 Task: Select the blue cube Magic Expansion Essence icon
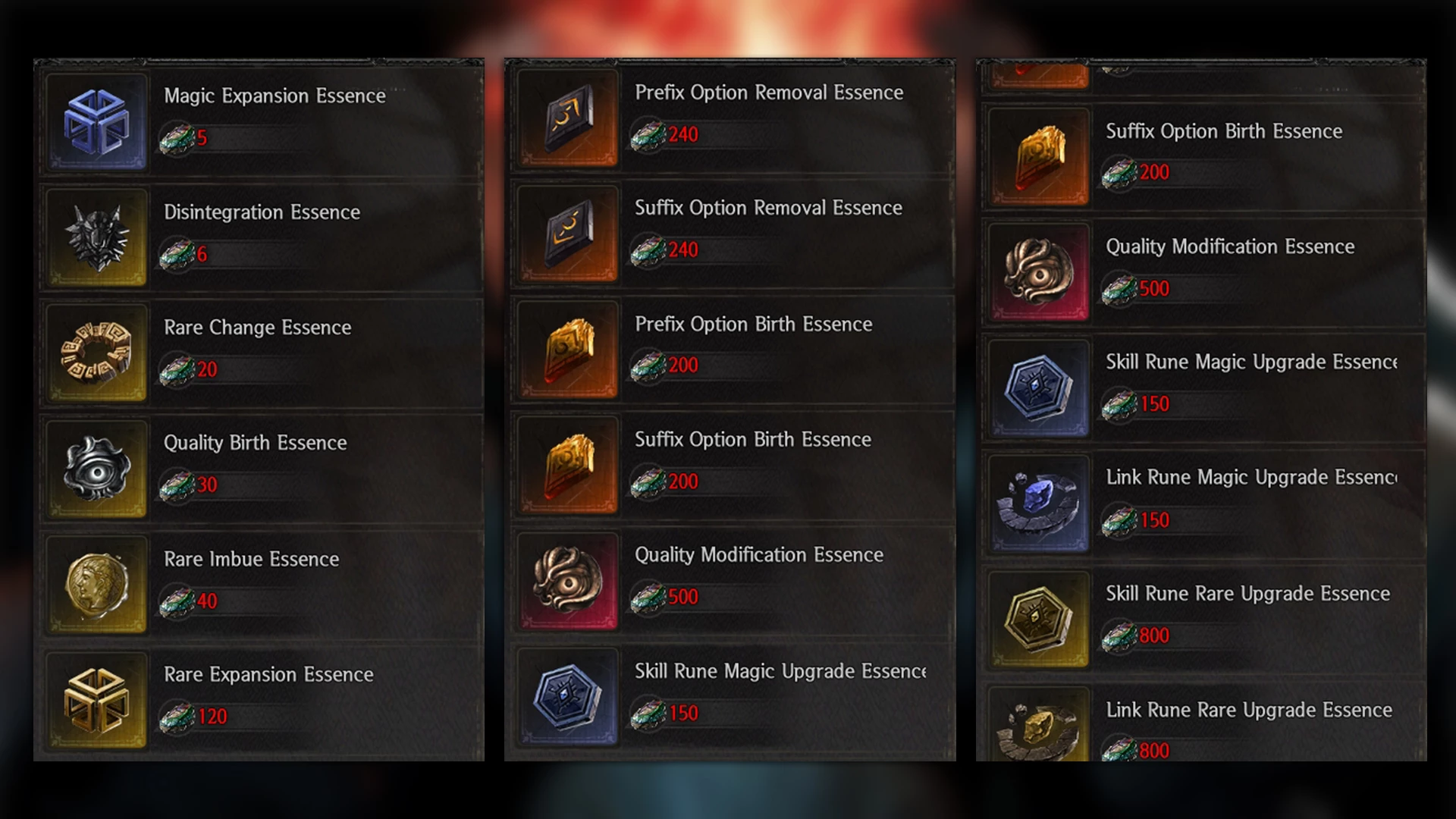(97, 122)
